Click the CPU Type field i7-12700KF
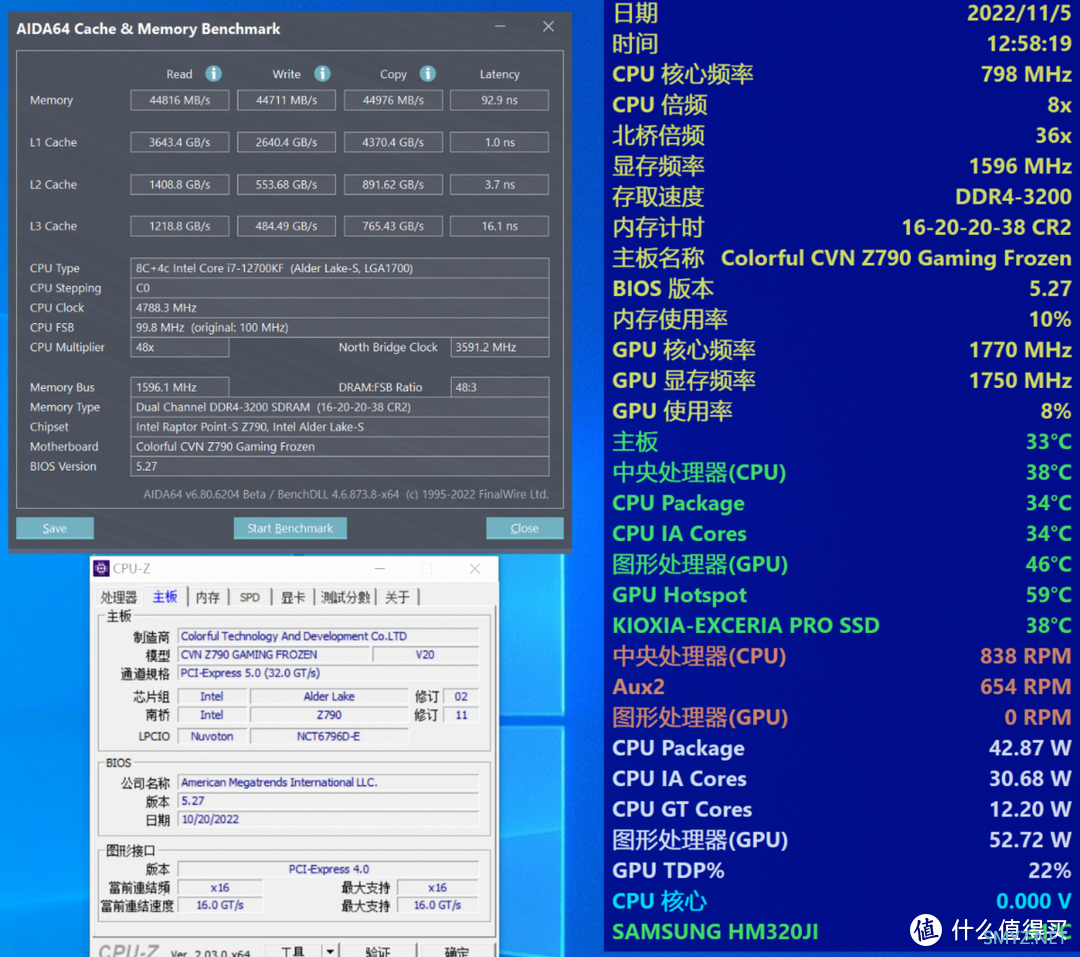 [340, 268]
